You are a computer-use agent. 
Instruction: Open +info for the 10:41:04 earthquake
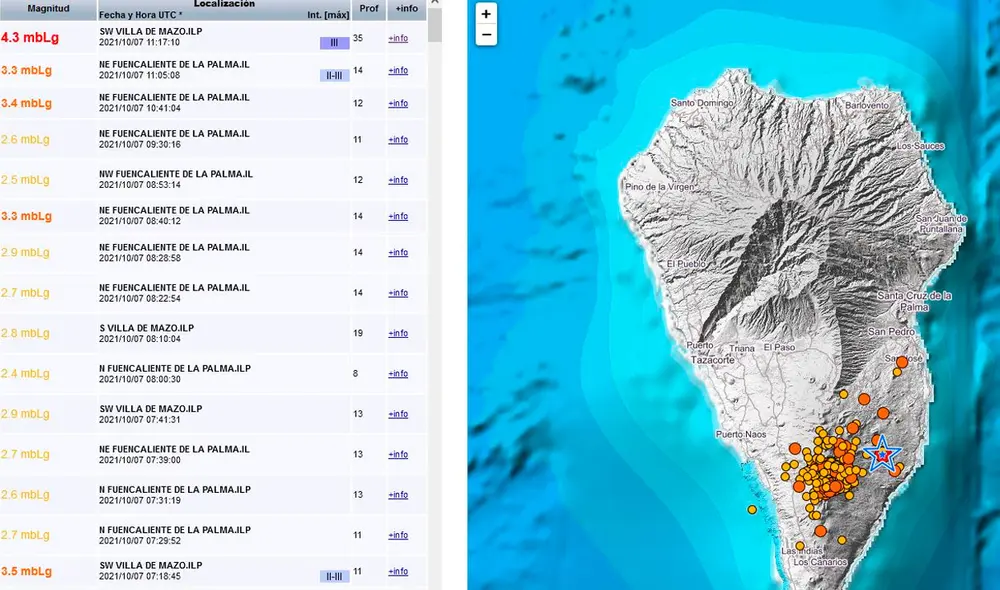click(x=398, y=104)
